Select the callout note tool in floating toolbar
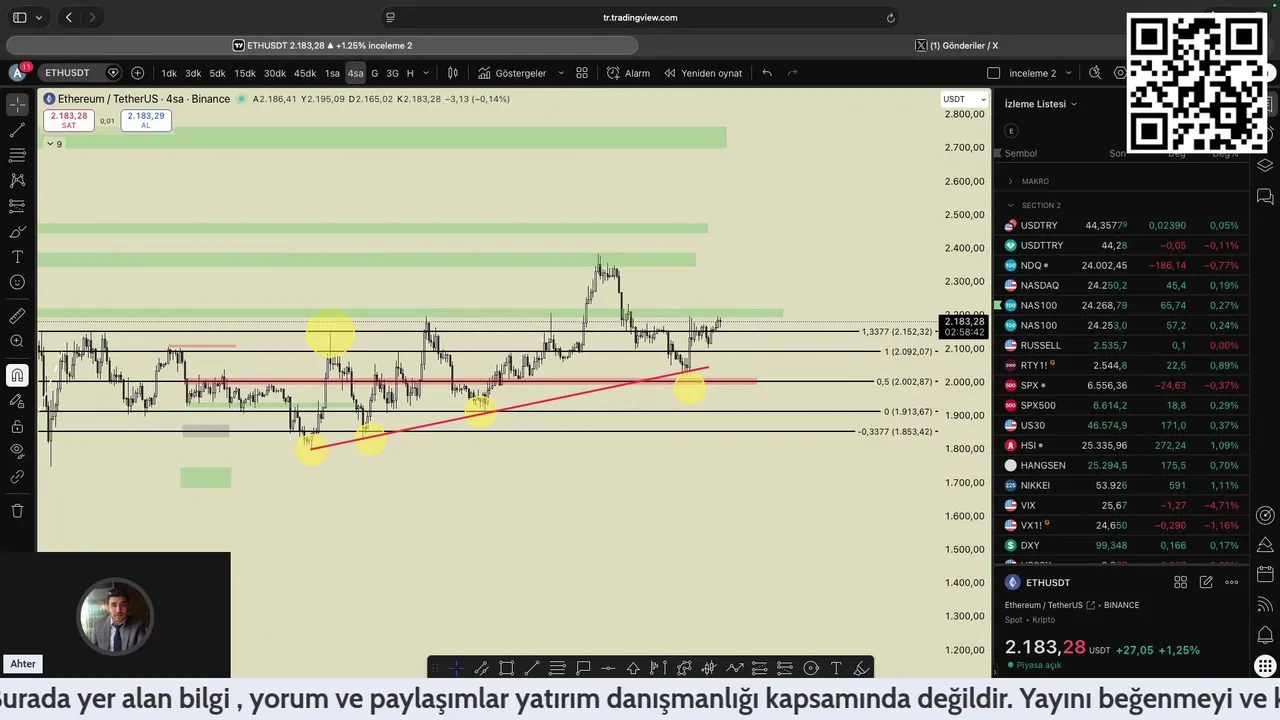 click(x=583, y=668)
